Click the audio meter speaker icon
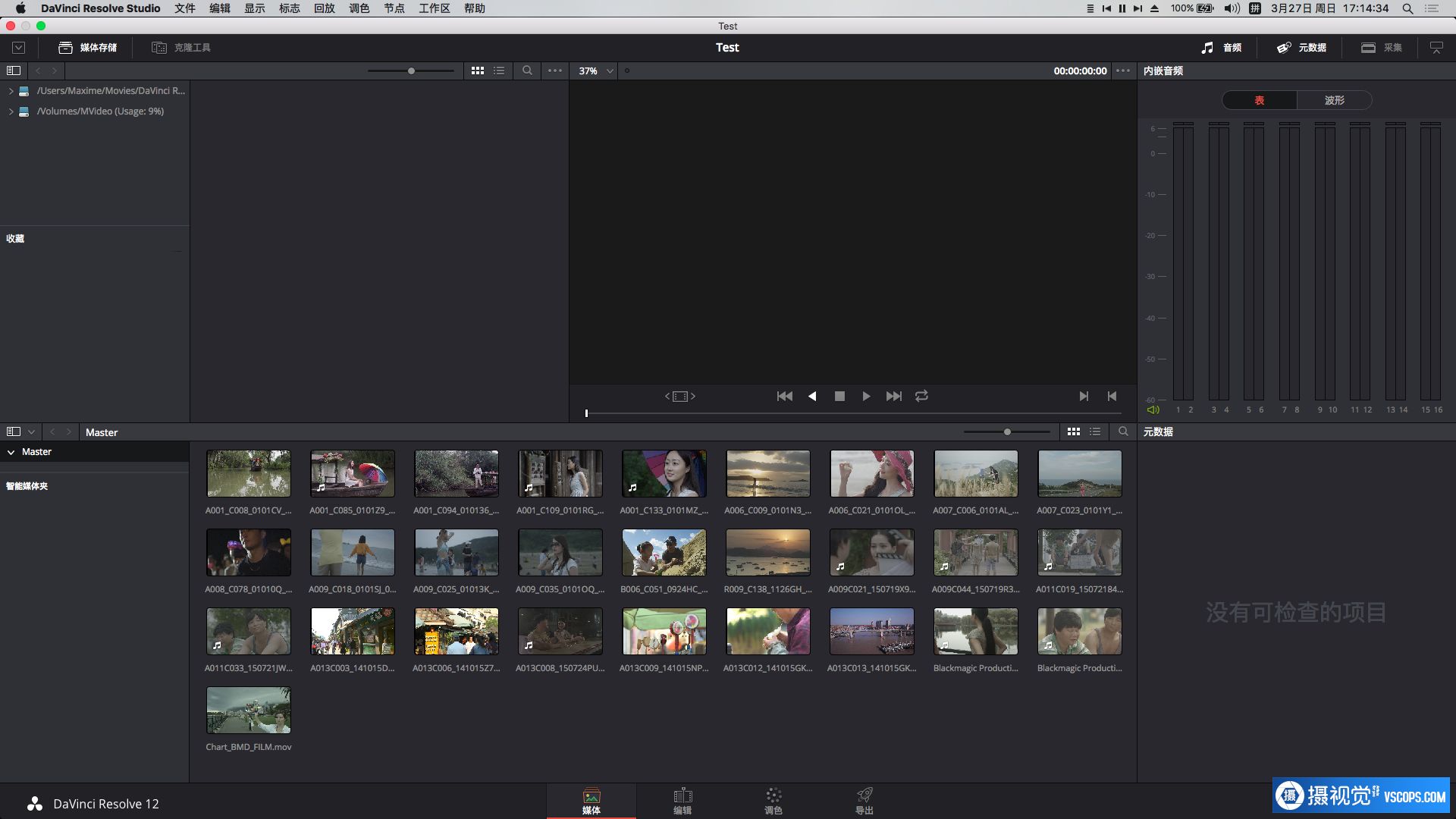This screenshot has width=1456, height=819. click(1153, 409)
